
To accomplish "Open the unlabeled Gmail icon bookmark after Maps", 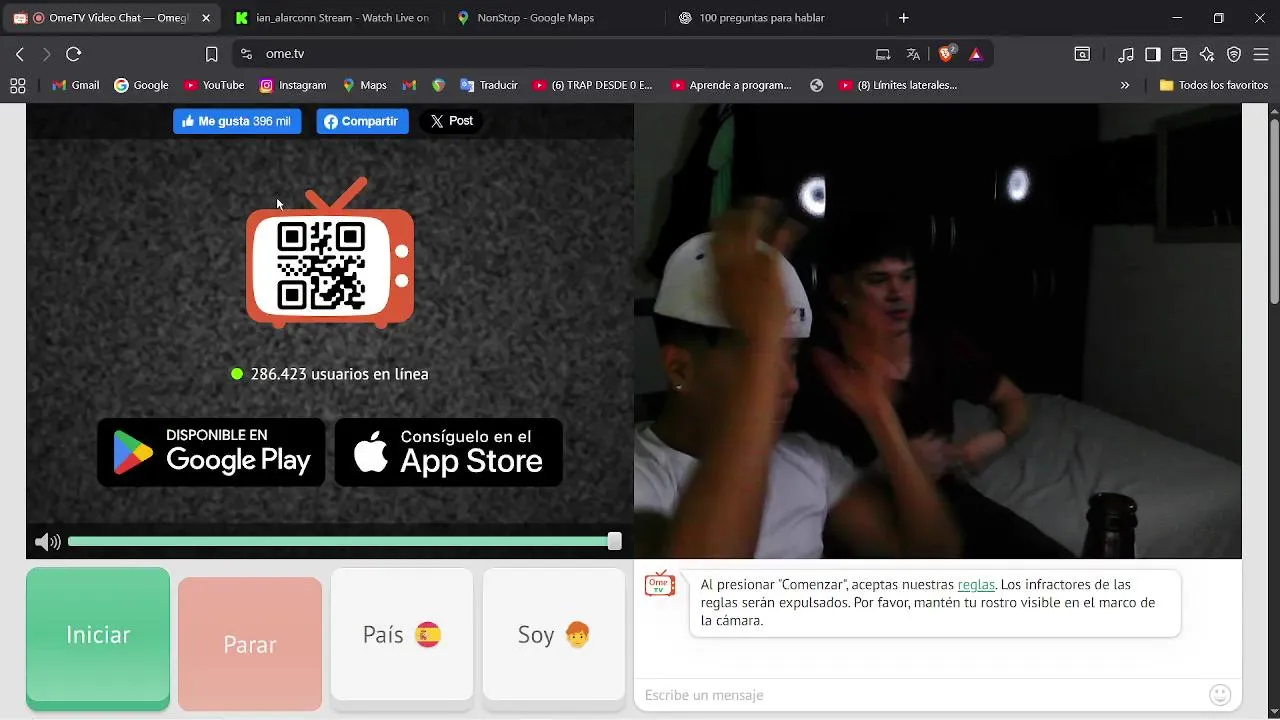I will click(x=409, y=86).
